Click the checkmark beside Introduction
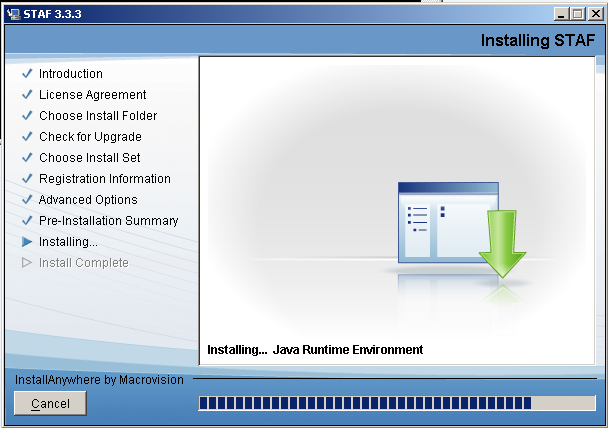Image resolution: width=610 pixels, height=430 pixels. click(27, 74)
